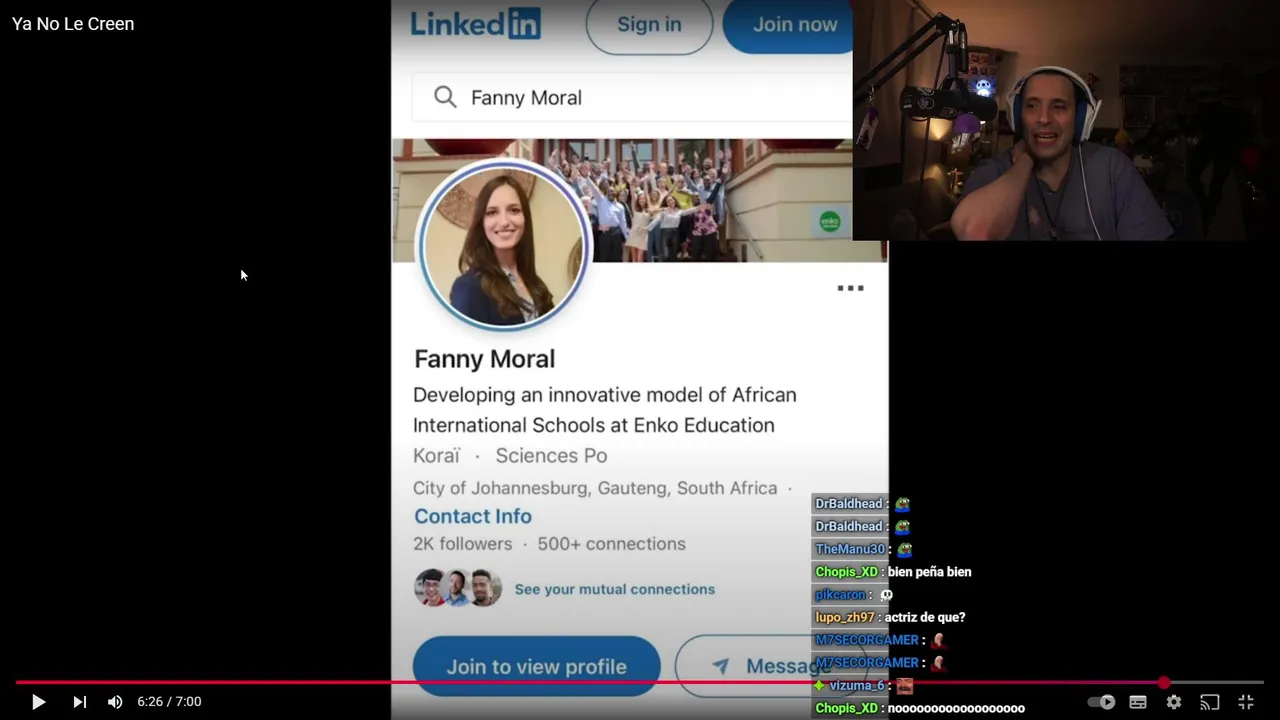Screen dimensions: 1280x720
Task: Cast video to a TV
Action: pyautogui.click(x=1210, y=702)
